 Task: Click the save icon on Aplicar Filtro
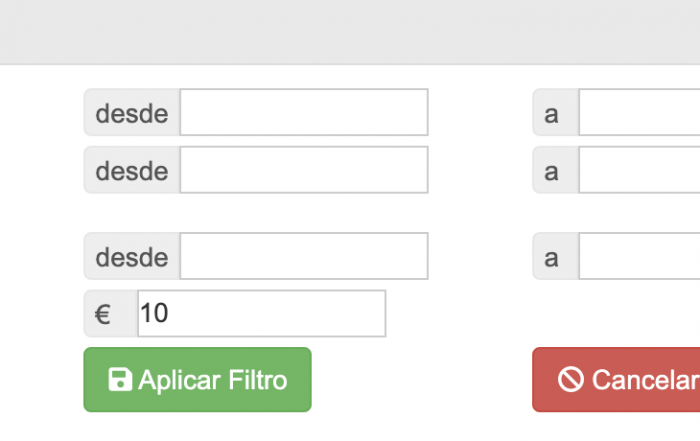click(121, 380)
